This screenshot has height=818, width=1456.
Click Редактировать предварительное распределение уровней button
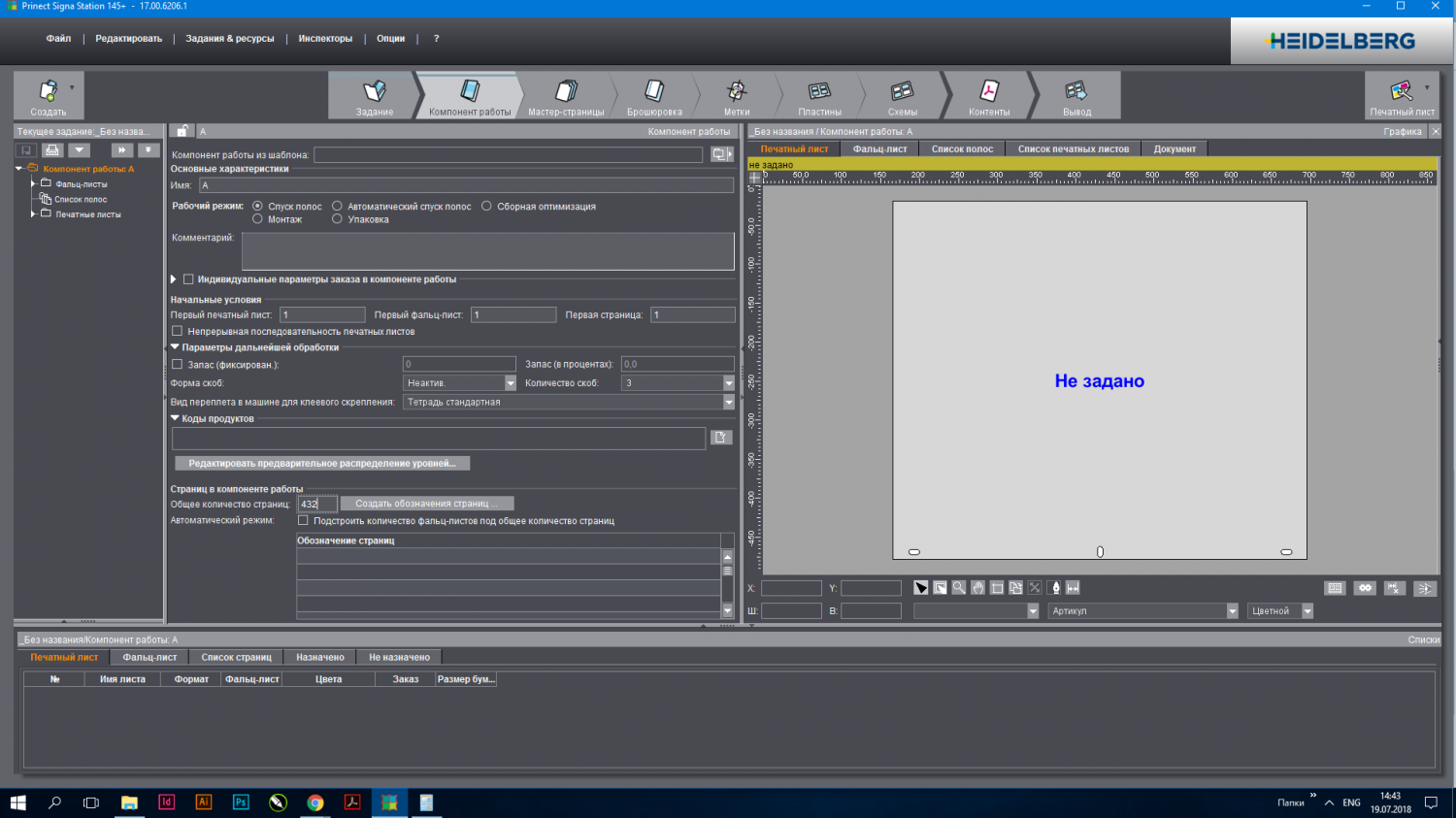coord(322,464)
